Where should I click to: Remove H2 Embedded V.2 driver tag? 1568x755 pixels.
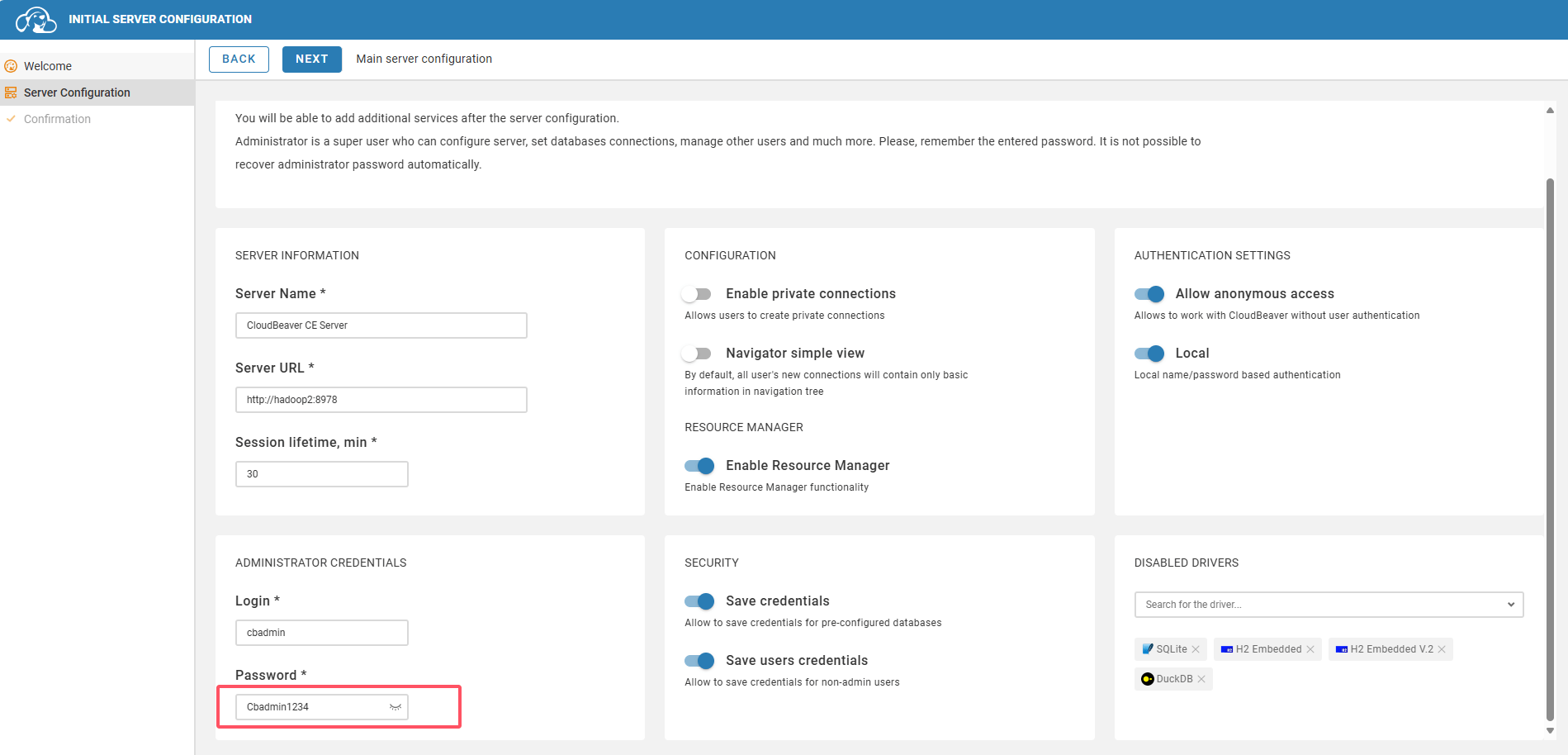coord(1442,649)
